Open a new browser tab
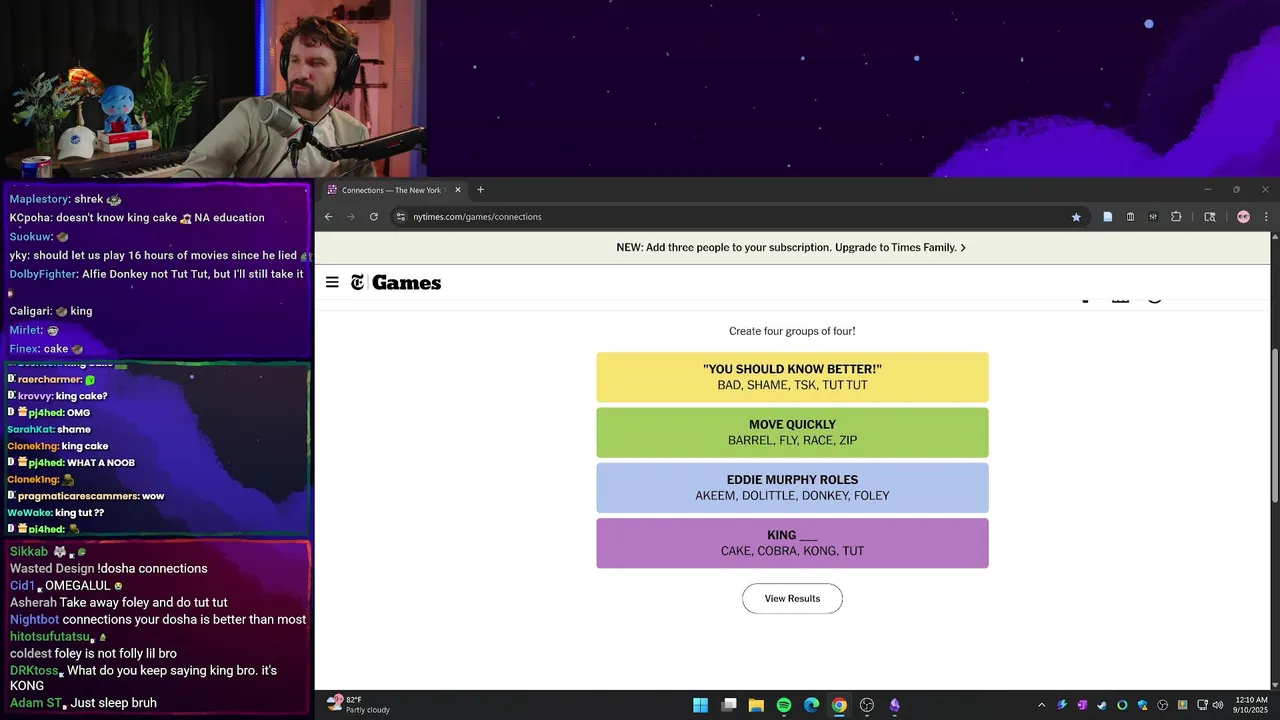 click(x=480, y=190)
